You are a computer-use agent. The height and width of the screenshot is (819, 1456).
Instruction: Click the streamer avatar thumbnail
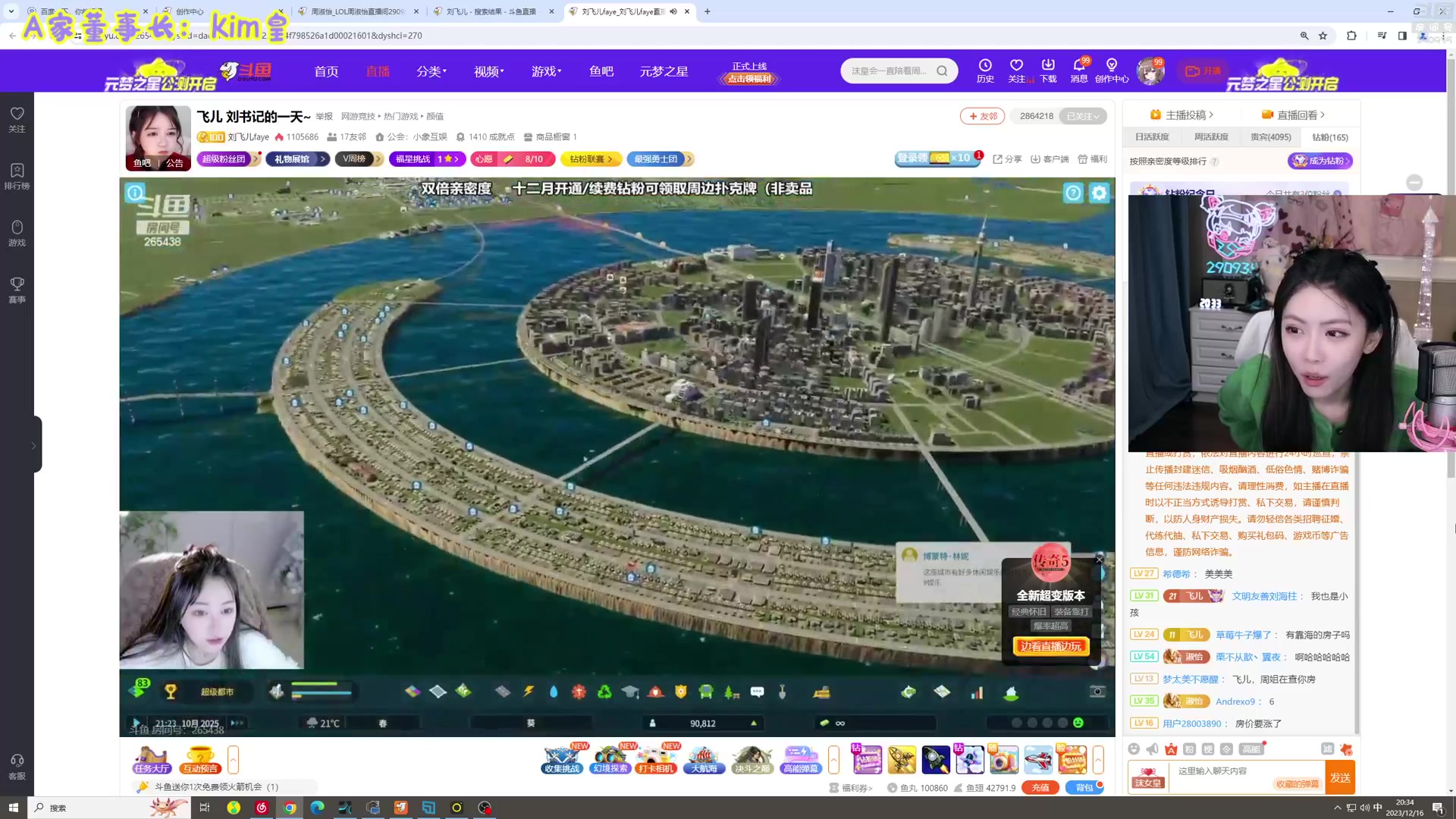[x=158, y=138]
